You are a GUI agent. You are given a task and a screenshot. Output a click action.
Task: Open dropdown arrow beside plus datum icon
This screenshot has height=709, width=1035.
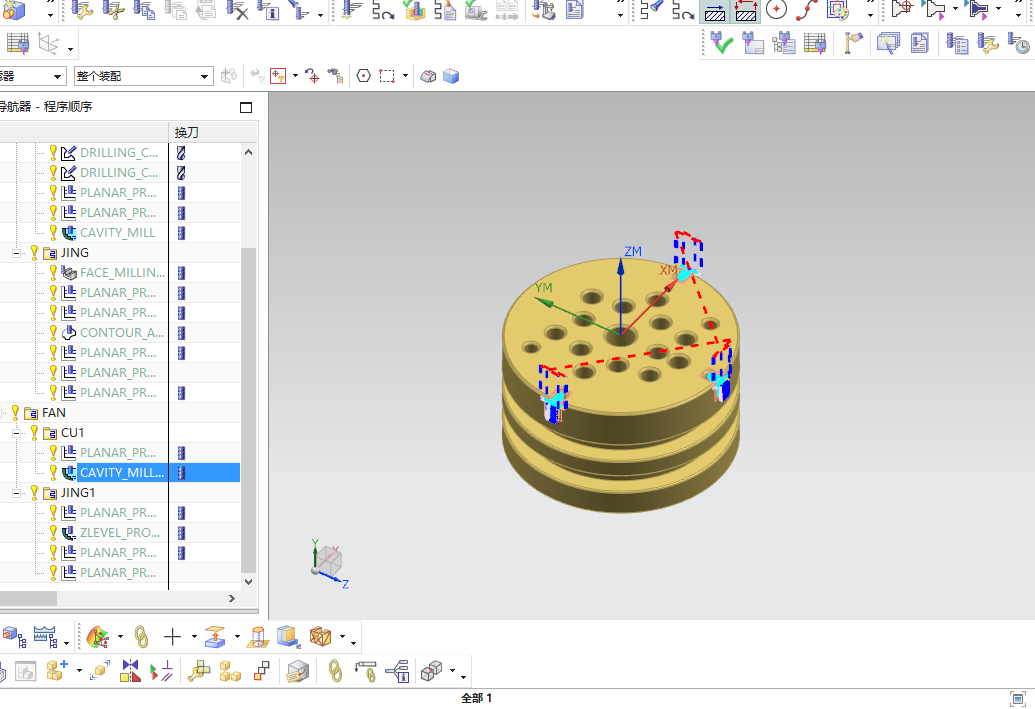[194, 637]
